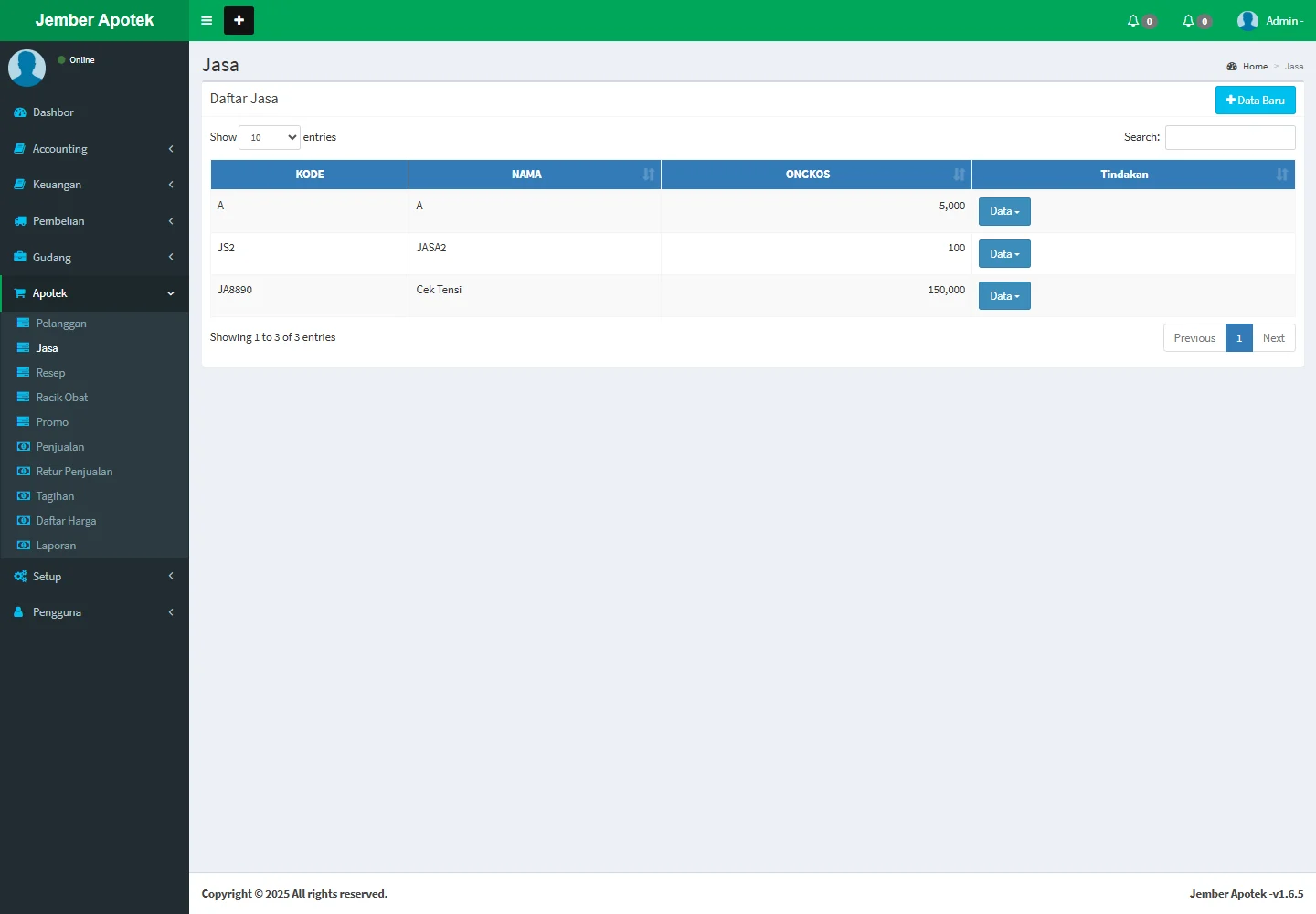Open Data dropdown for Cek Tensi row
Viewport: 1316px width, 914px height.
[x=1004, y=296]
